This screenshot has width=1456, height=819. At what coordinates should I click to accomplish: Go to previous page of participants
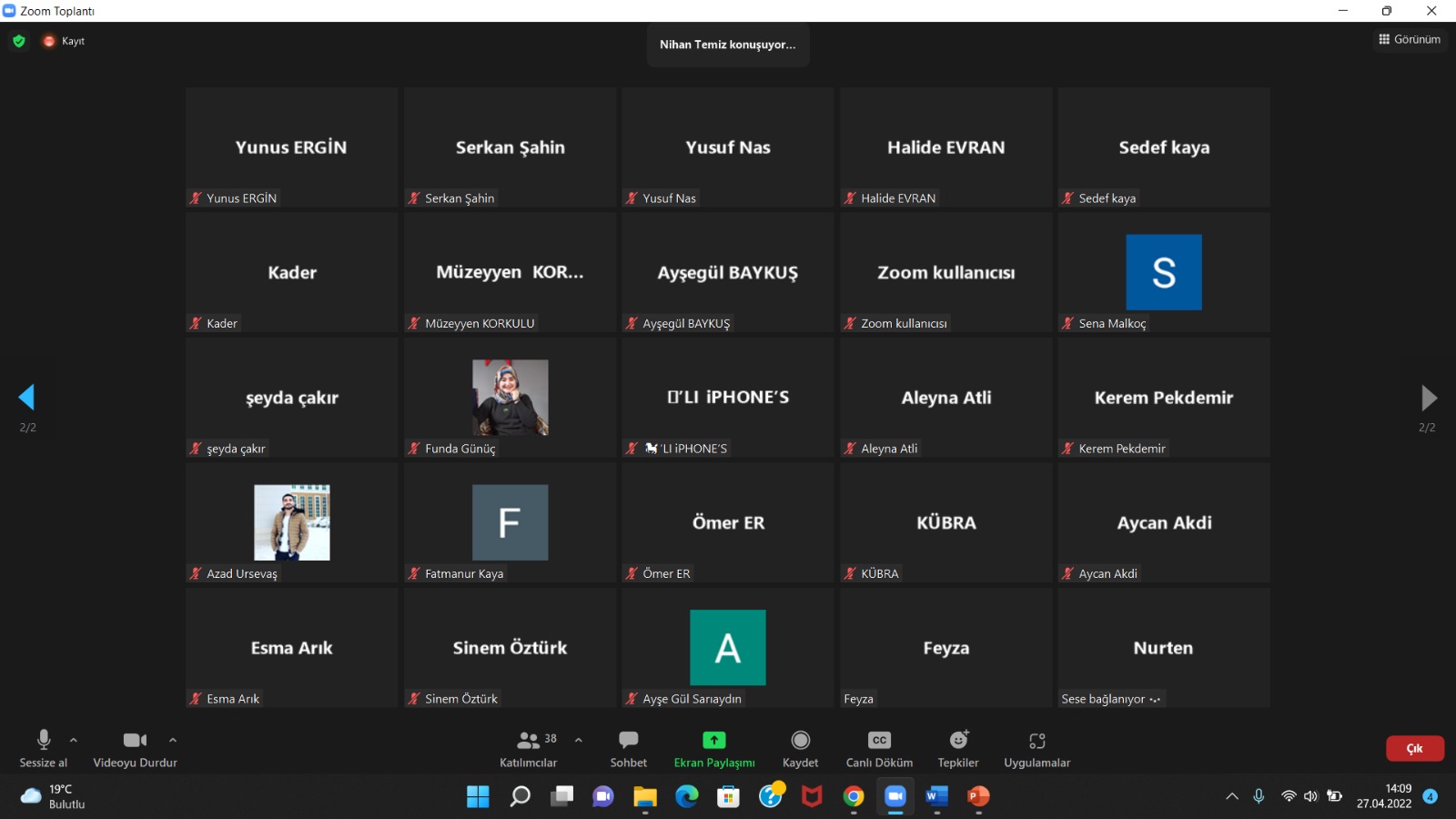(26, 397)
